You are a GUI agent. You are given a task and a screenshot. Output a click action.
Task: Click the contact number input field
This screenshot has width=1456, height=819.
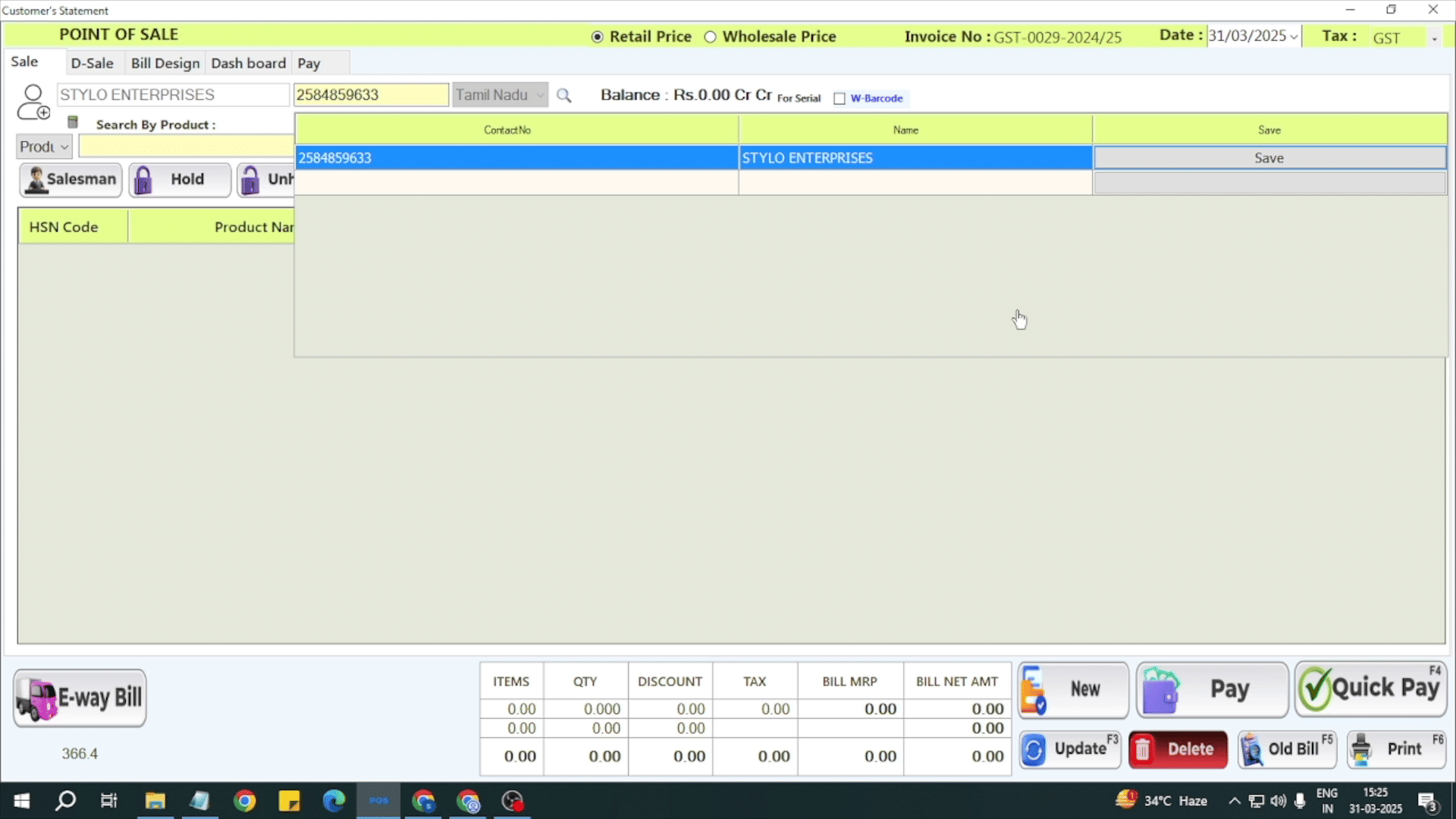[x=370, y=95]
